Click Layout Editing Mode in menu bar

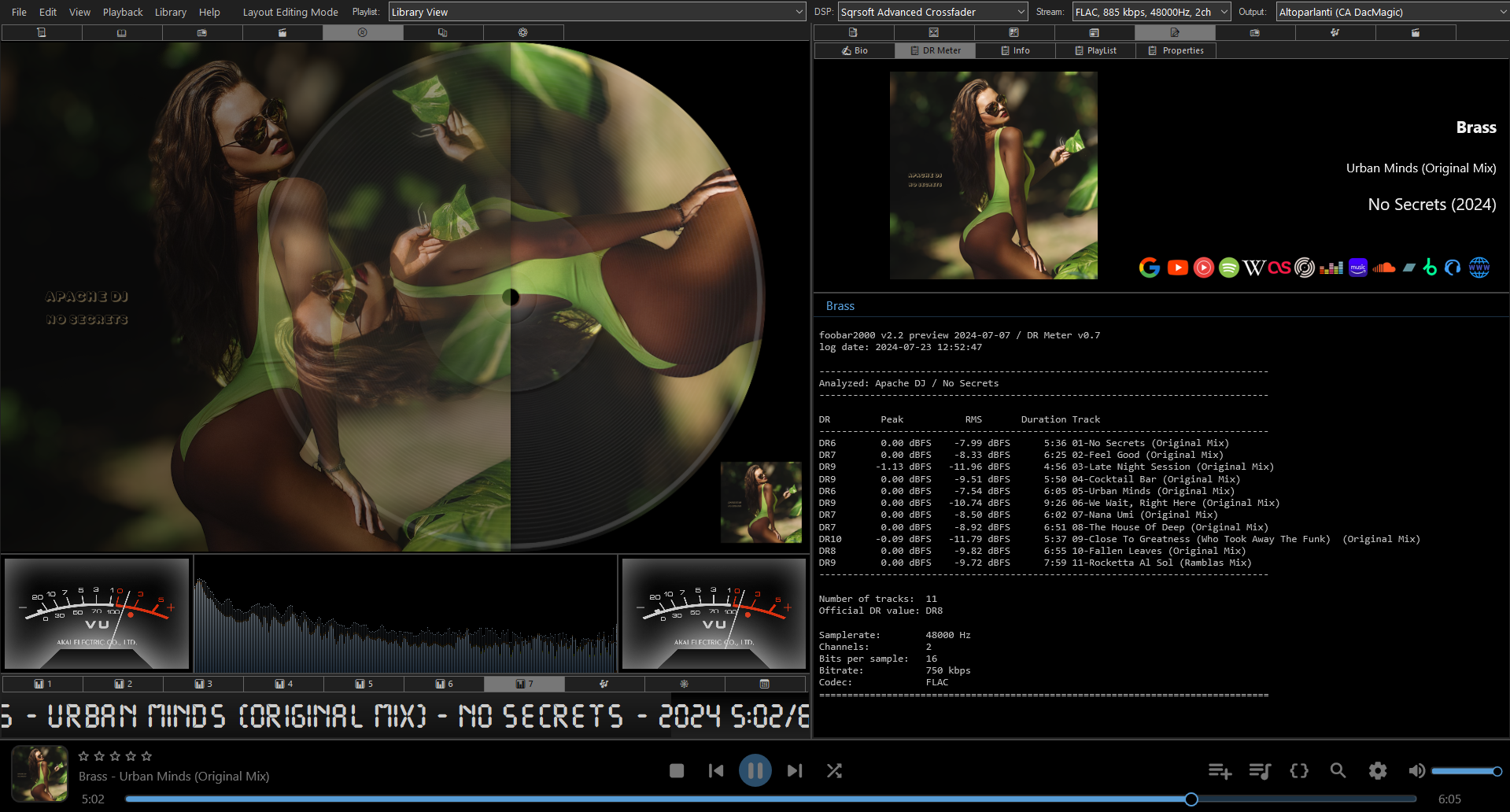pyautogui.click(x=290, y=12)
